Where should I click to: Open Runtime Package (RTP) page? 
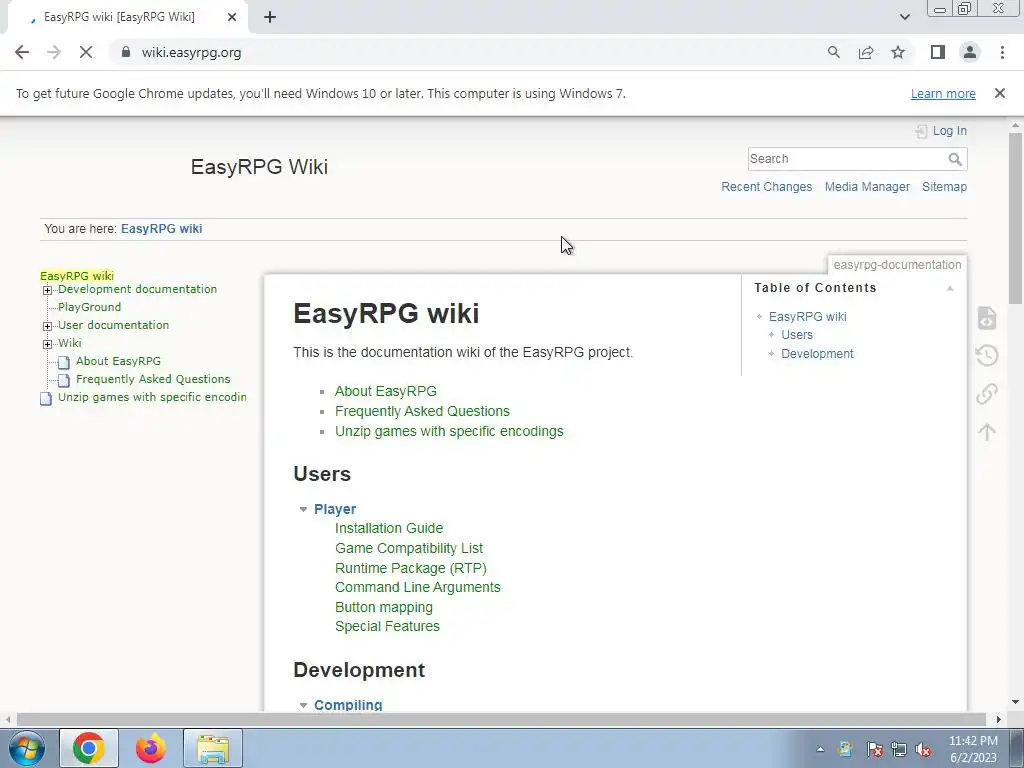coord(411,568)
